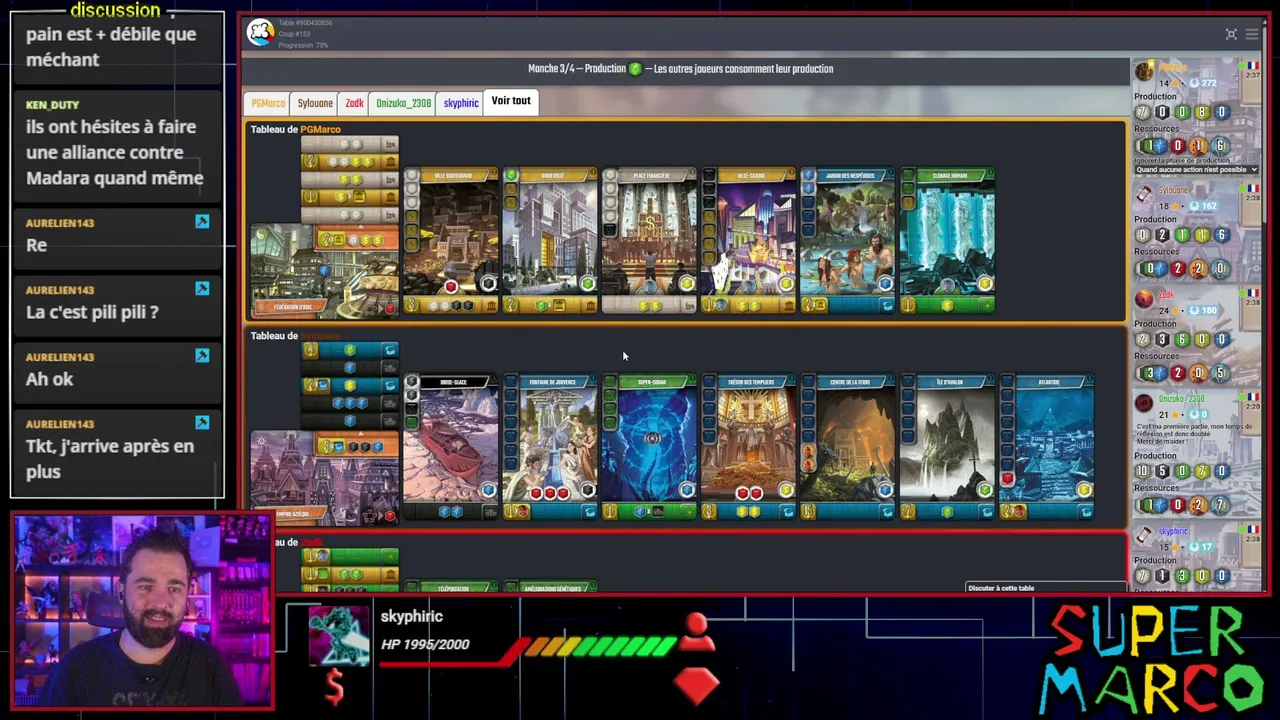Click the red cube on Ville Souterraine
The width and height of the screenshot is (1280, 720).
point(451,288)
